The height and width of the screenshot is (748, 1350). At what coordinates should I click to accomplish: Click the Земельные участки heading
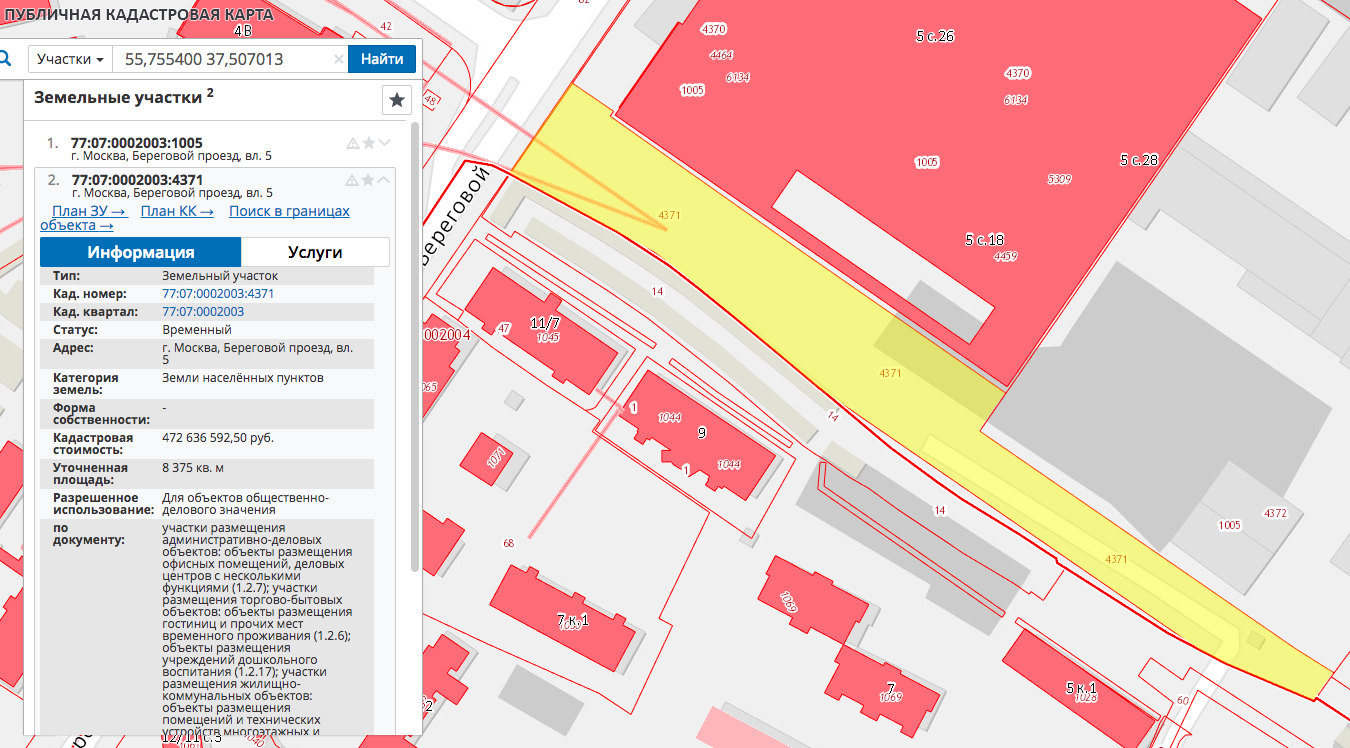[x=124, y=97]
